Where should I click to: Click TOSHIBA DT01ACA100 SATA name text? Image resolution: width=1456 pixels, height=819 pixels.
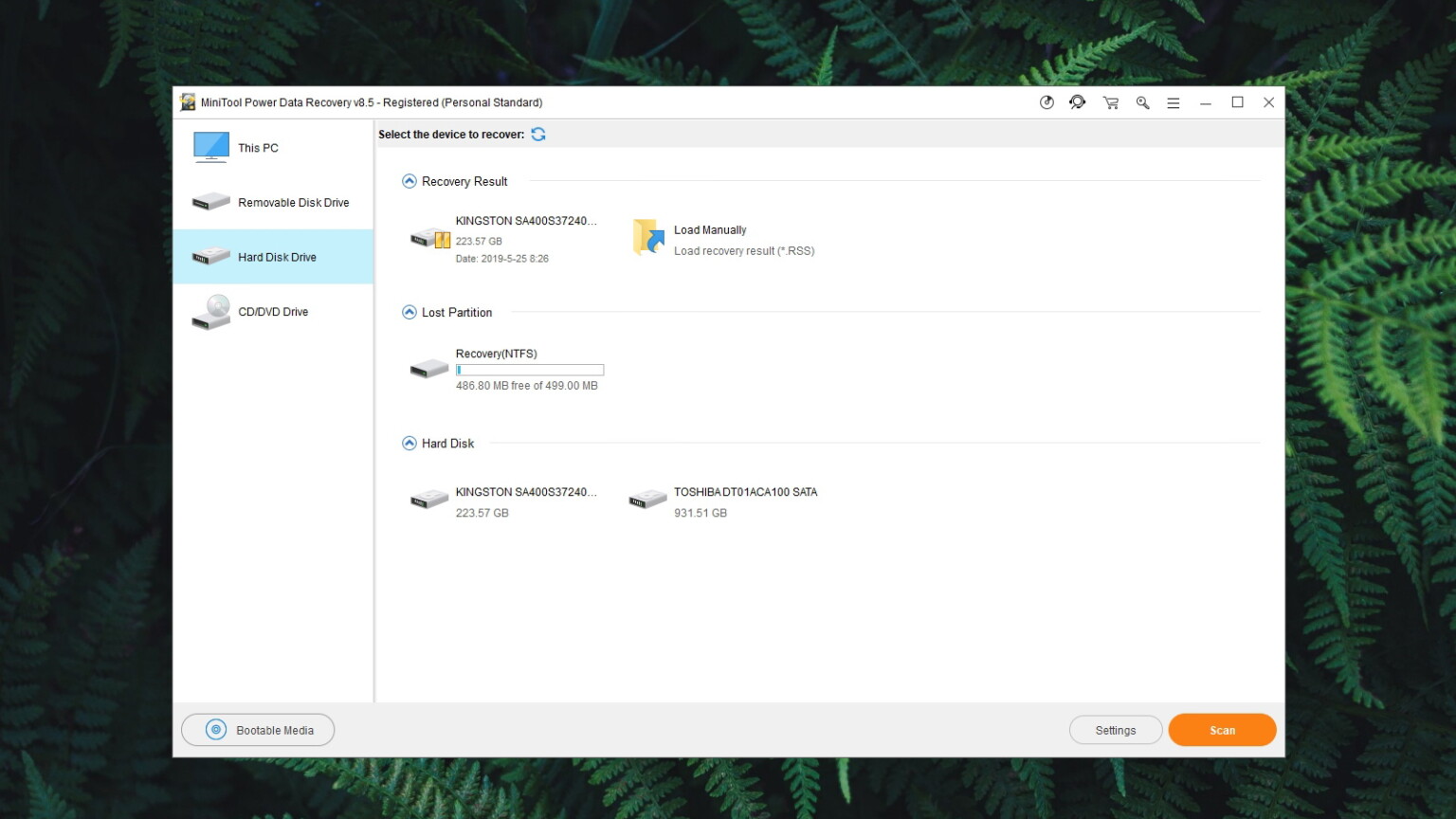[746, 492]
